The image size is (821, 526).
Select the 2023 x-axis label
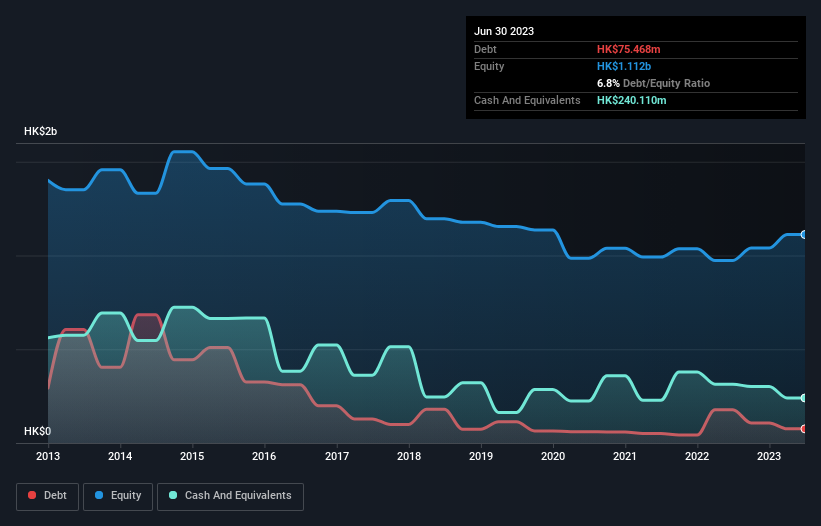(x=769, y=456)
